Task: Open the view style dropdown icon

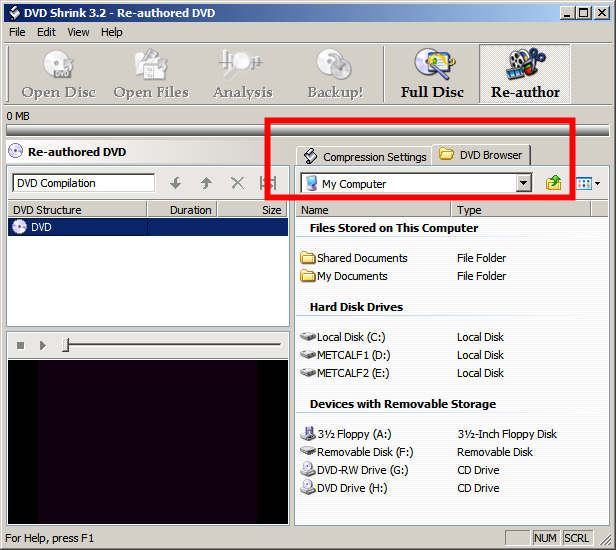Action: point(588,183)
